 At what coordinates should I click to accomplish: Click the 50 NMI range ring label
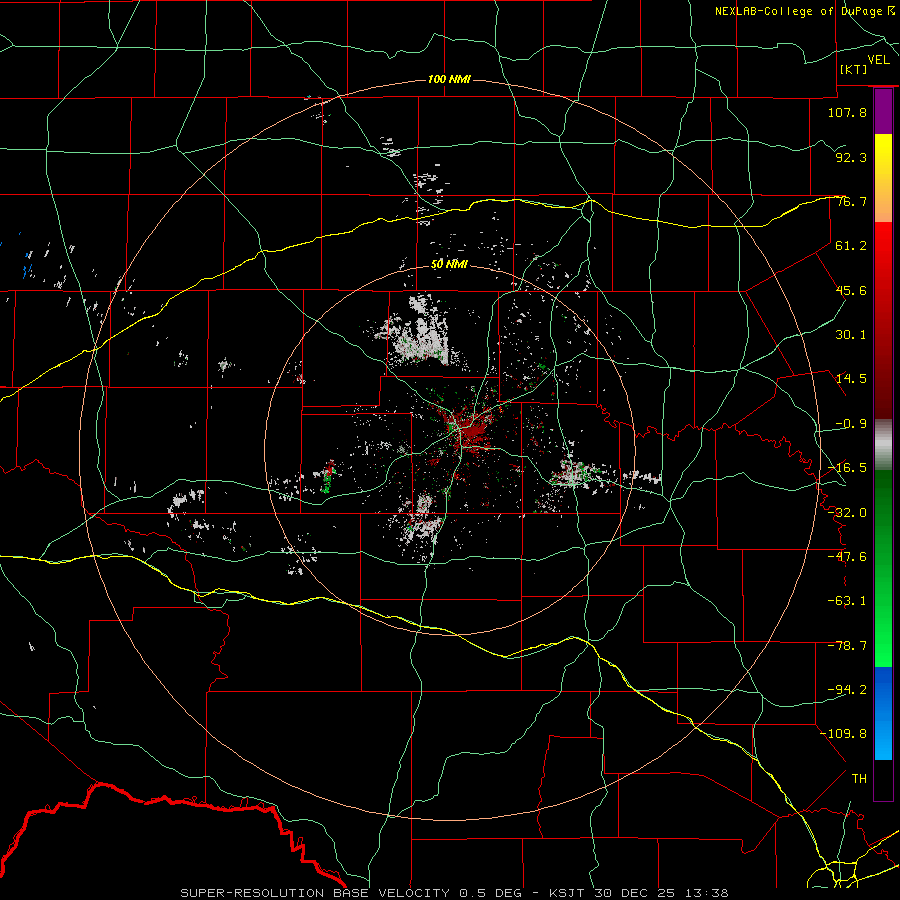(x=449, y=265)
